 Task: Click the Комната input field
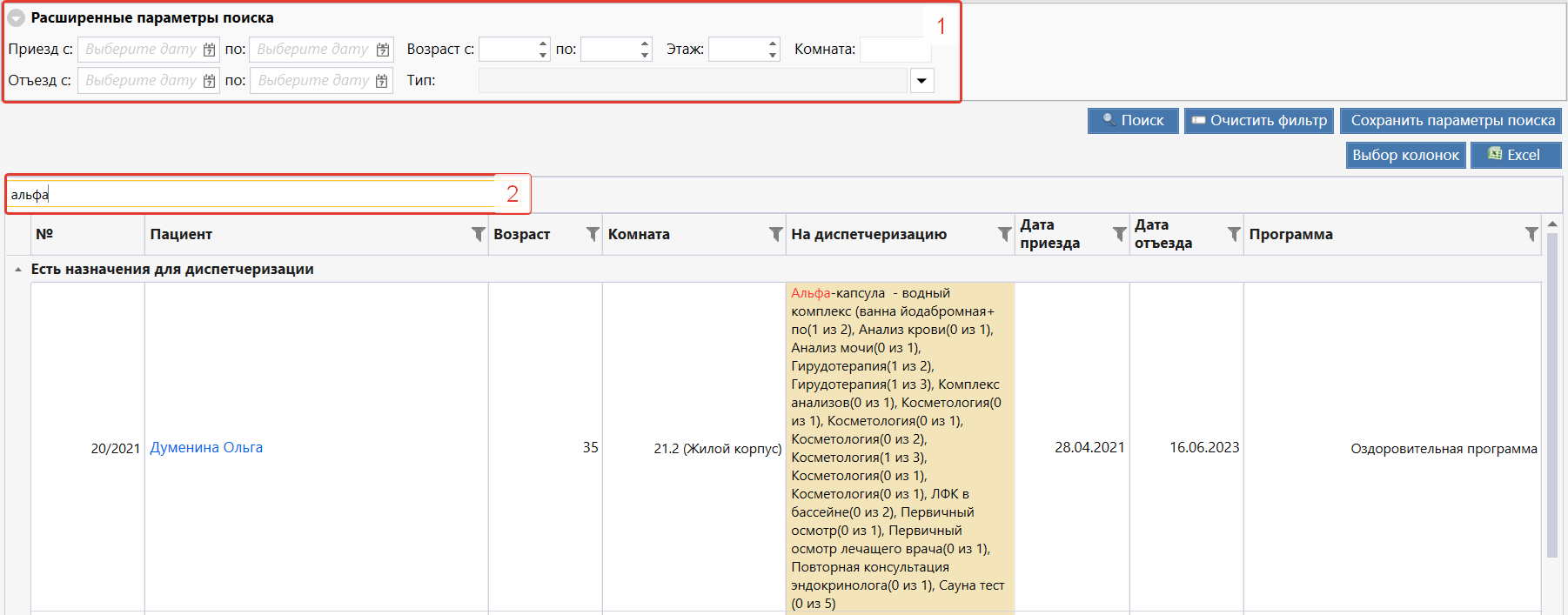895,50
